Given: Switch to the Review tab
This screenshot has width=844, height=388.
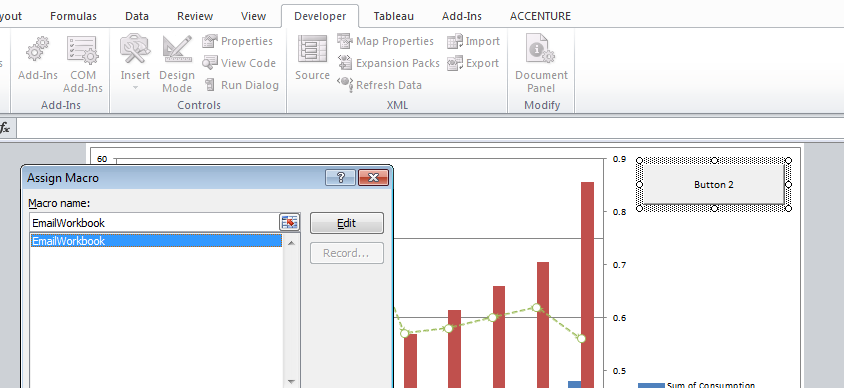Looking at the screenshot, I should coord(195,16).
